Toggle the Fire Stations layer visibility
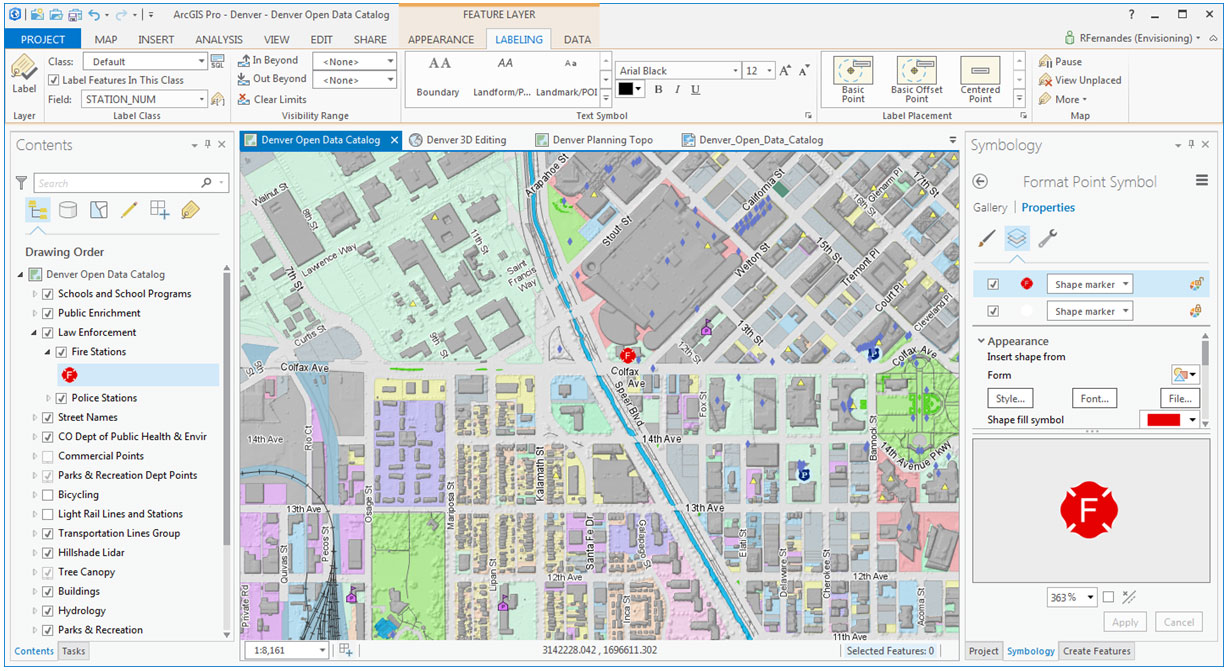Viewport: 1229px width, 671px height. click(62, 352)
